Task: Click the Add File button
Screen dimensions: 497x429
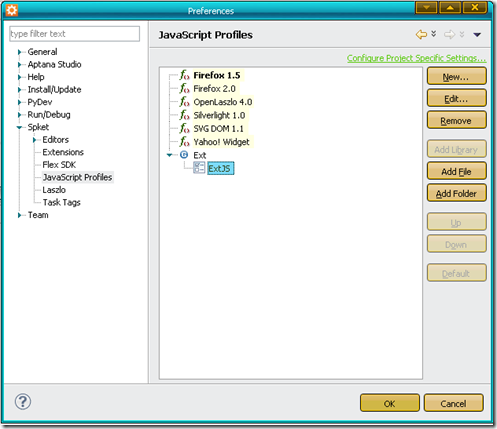Action: point(456,171)
